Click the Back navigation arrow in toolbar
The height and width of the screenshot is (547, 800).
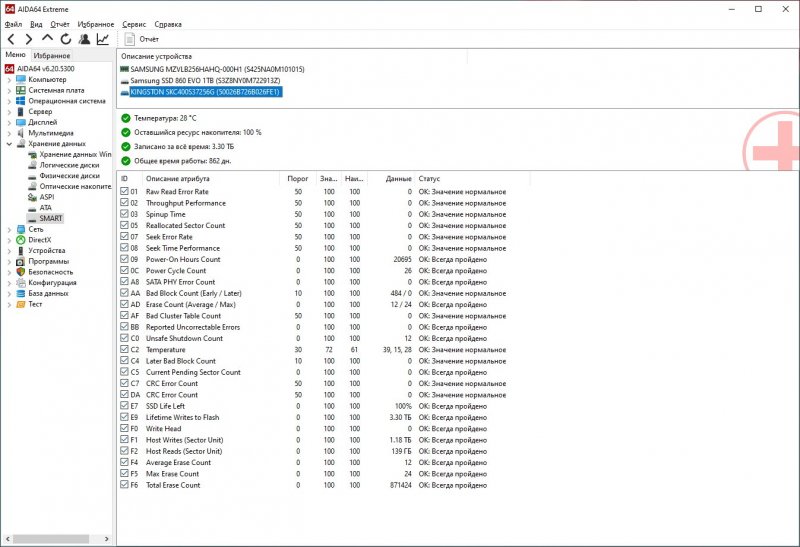click(x=11, y=39)
